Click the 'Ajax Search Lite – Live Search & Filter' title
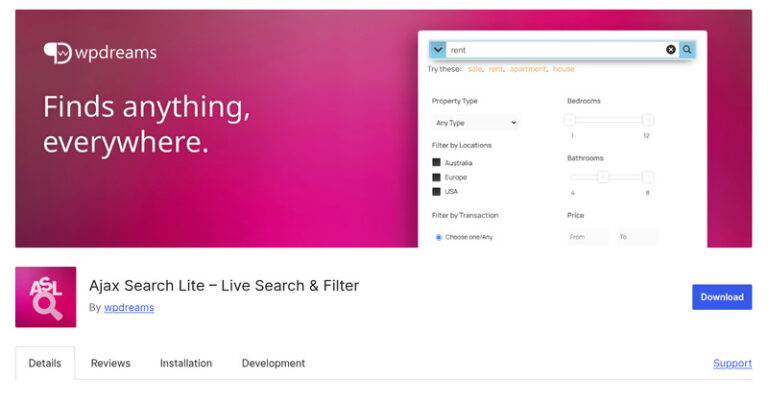 (x=224, y=285)
